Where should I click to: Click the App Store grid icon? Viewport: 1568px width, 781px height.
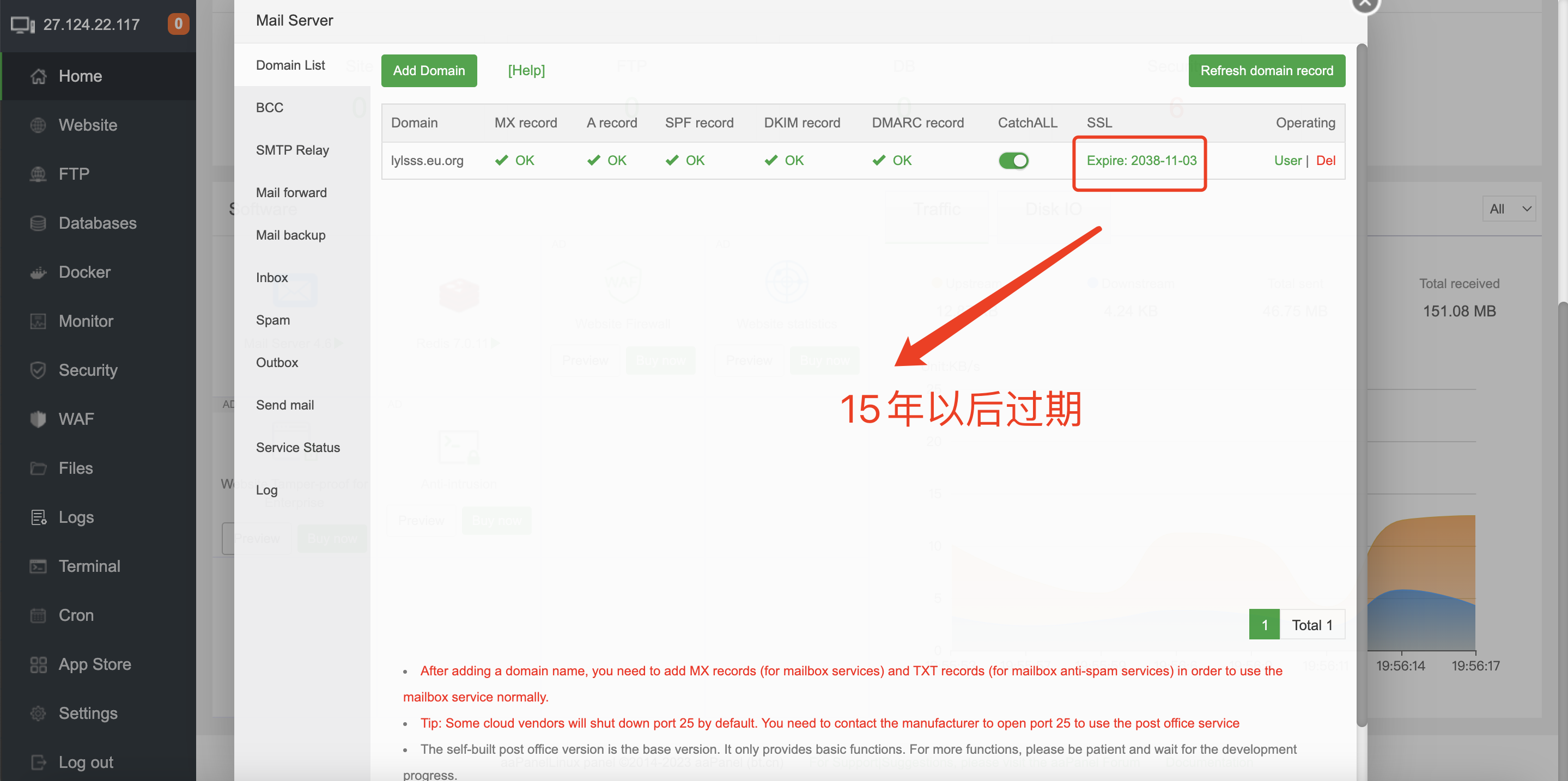[38, 664]
